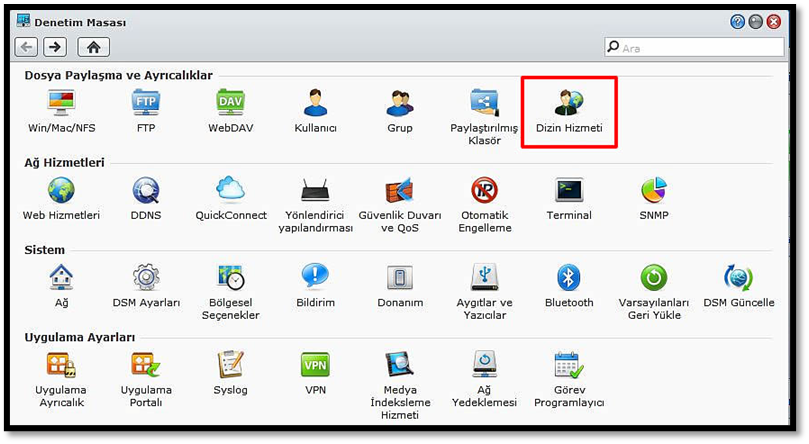
Task: Open the VPN settings icon
Action: (x=315, y=365)
